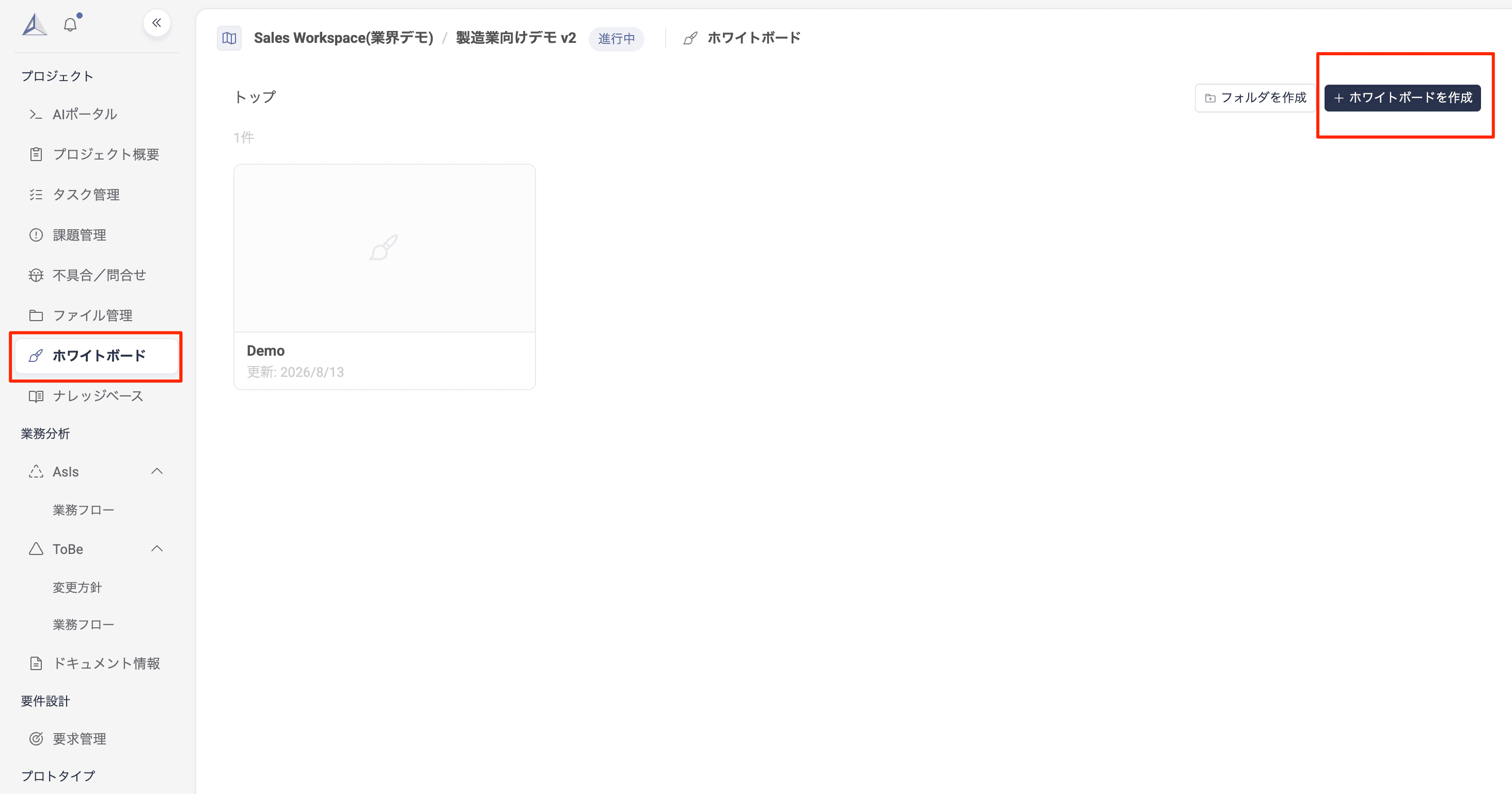The height and width of the screenshot is (794, 1512).
Task: Click the ToBe triangle icon
Action: click(x=36, y=549)
